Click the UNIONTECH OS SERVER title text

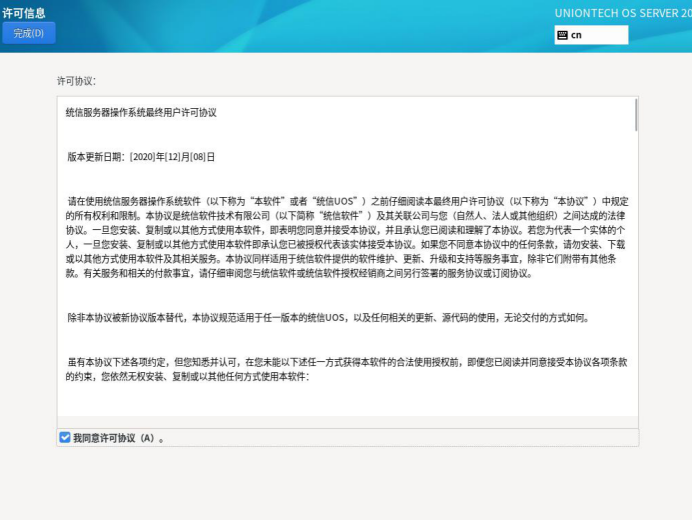tap(623, 13)
